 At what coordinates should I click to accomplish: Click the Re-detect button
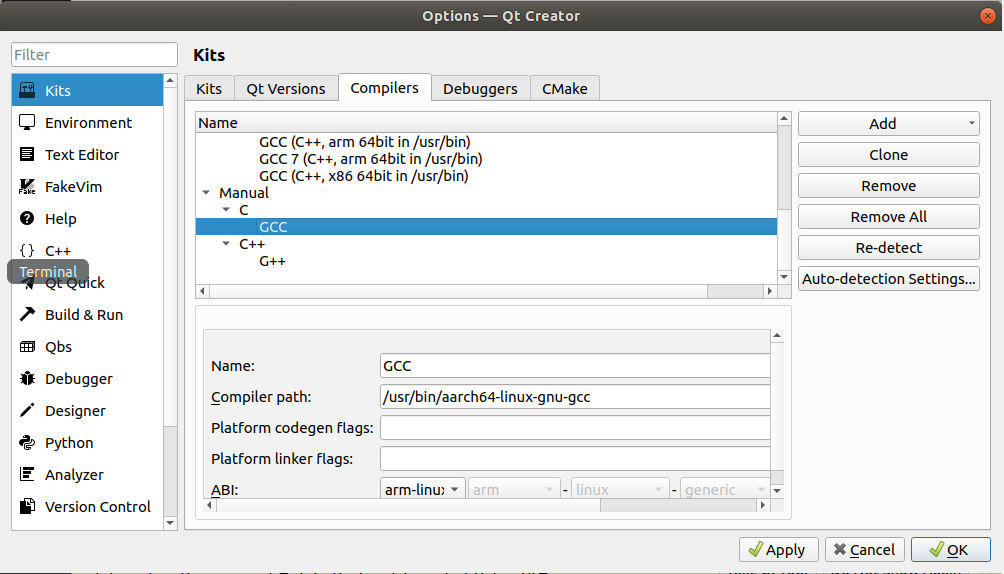tap(888, 248)
